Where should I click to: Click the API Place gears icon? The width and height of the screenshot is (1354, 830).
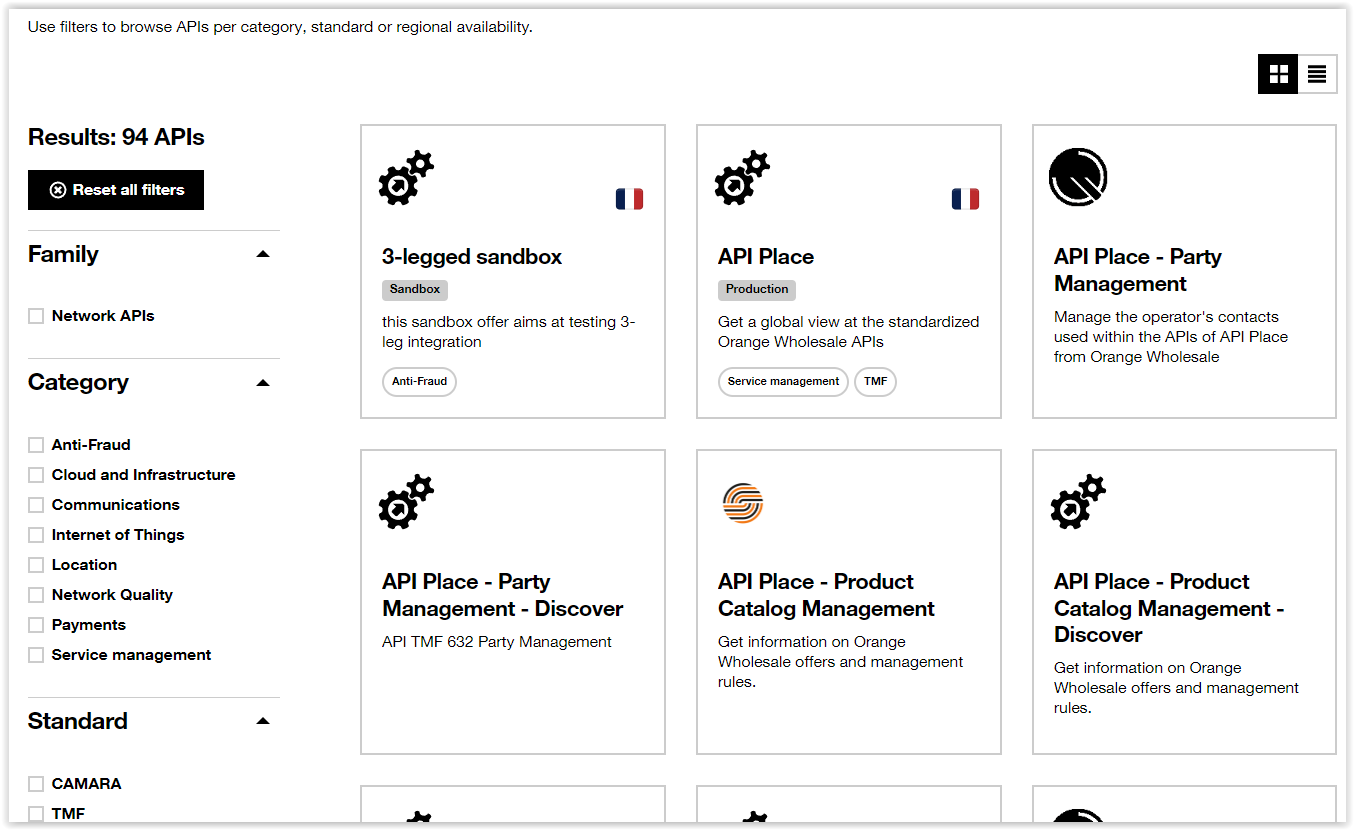[742, 179]
